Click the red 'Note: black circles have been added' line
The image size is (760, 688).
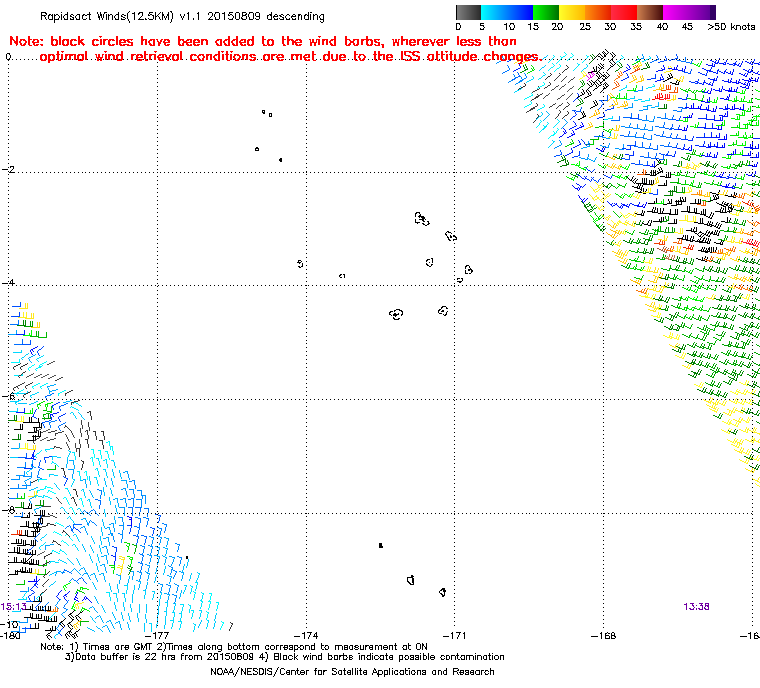pos(263,41)
